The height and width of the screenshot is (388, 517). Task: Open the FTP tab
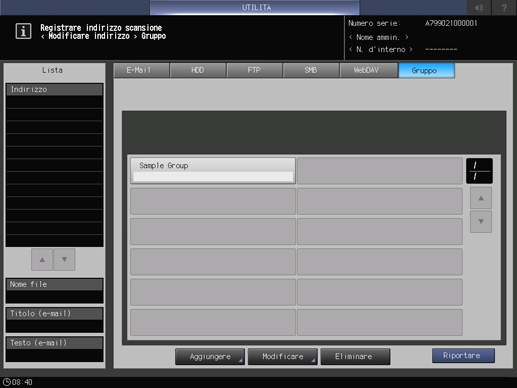pos(254,70)
